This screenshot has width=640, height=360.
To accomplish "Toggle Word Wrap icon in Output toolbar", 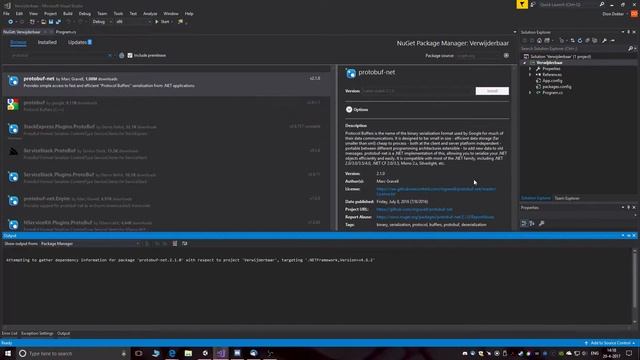I will [x=184, y=244].
